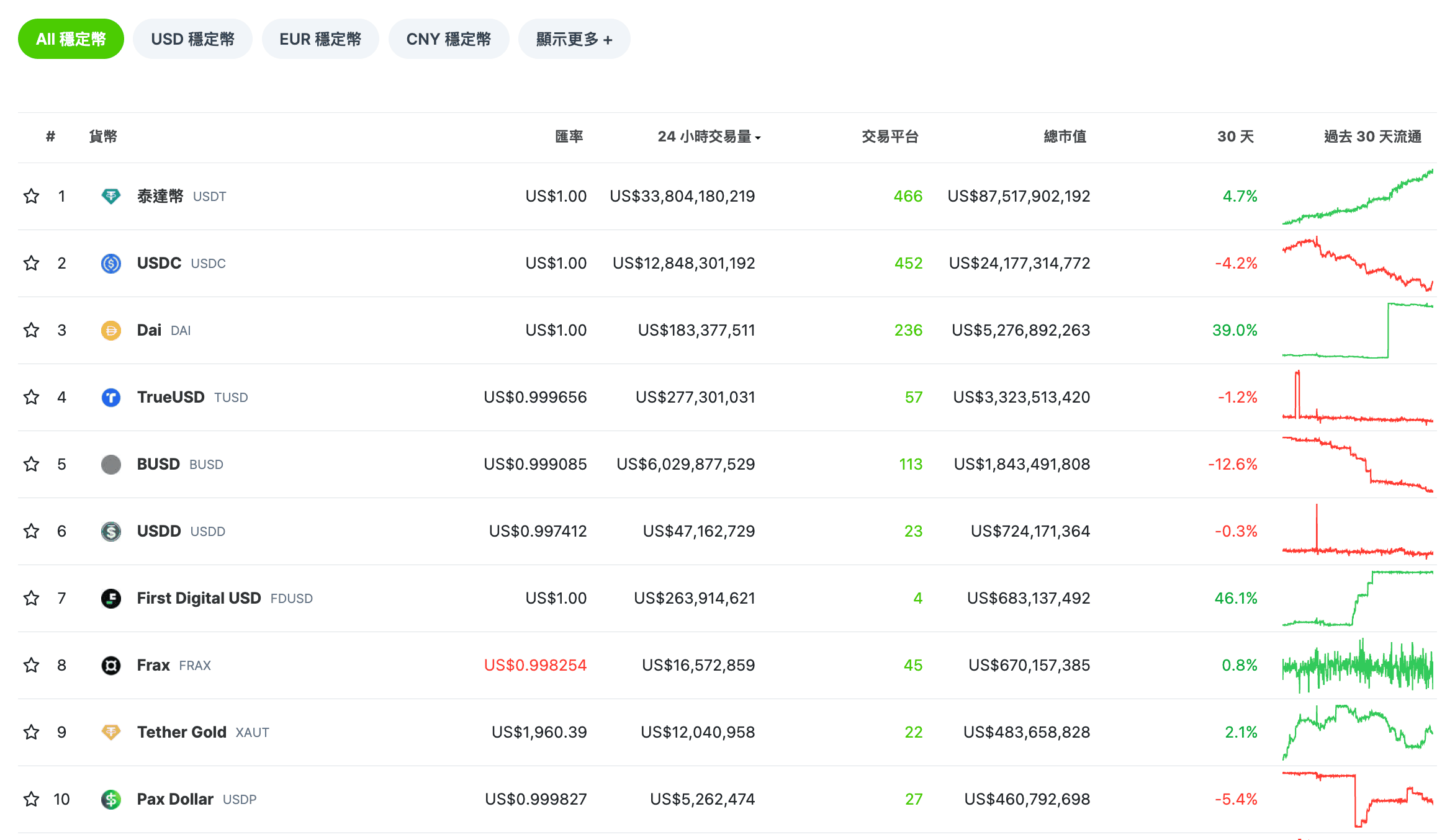The height and width of the screenshot is (840, 1455).
Task: Click Pax Dollar's 30-day sparkline chart
Action: 1358,800
